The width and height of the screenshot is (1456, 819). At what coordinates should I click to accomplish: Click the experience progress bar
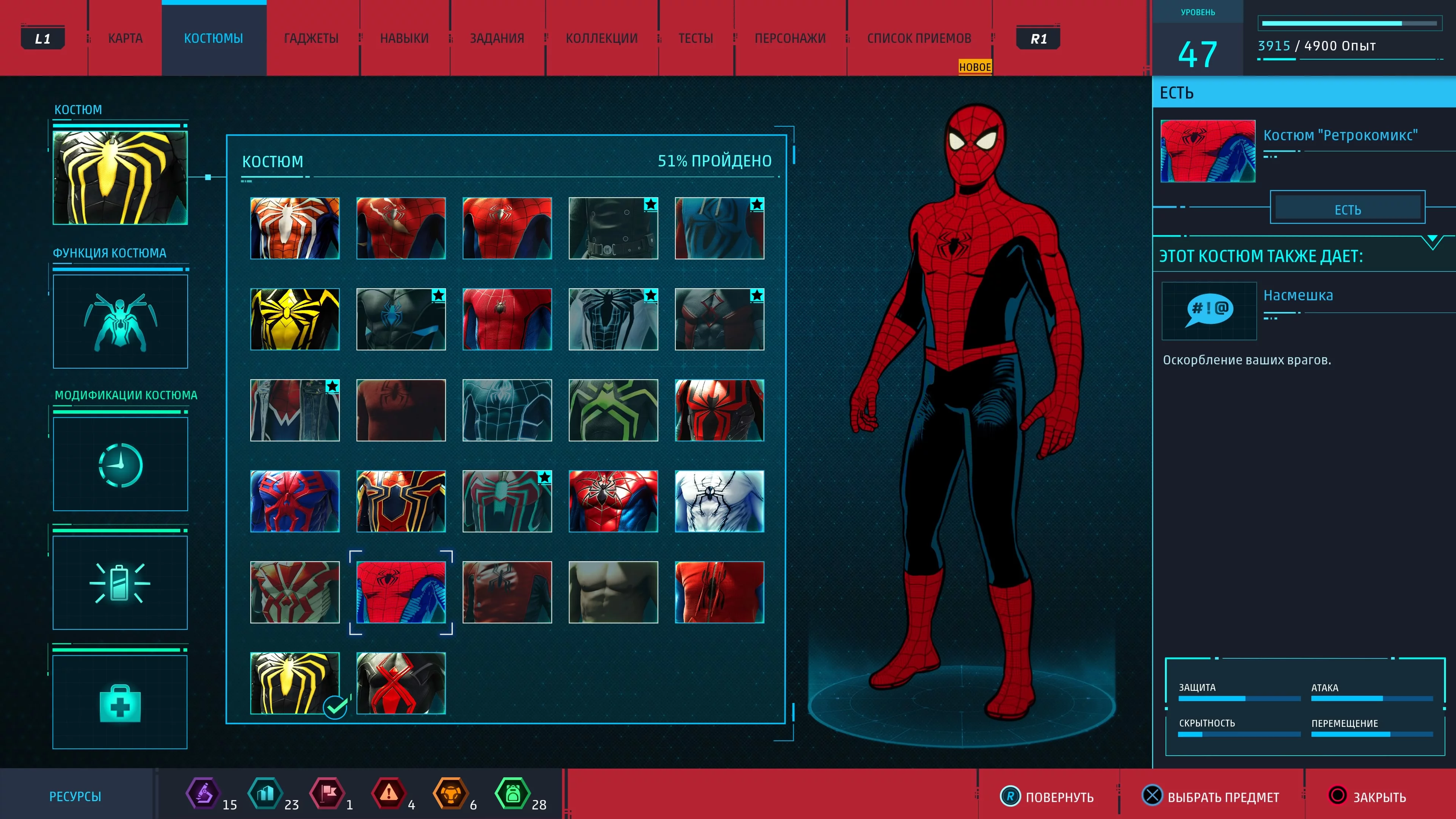click(1349, 23)
